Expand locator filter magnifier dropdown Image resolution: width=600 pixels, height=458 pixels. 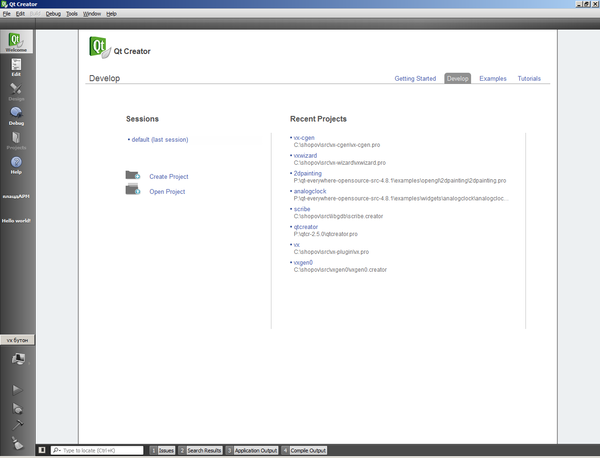57,450
